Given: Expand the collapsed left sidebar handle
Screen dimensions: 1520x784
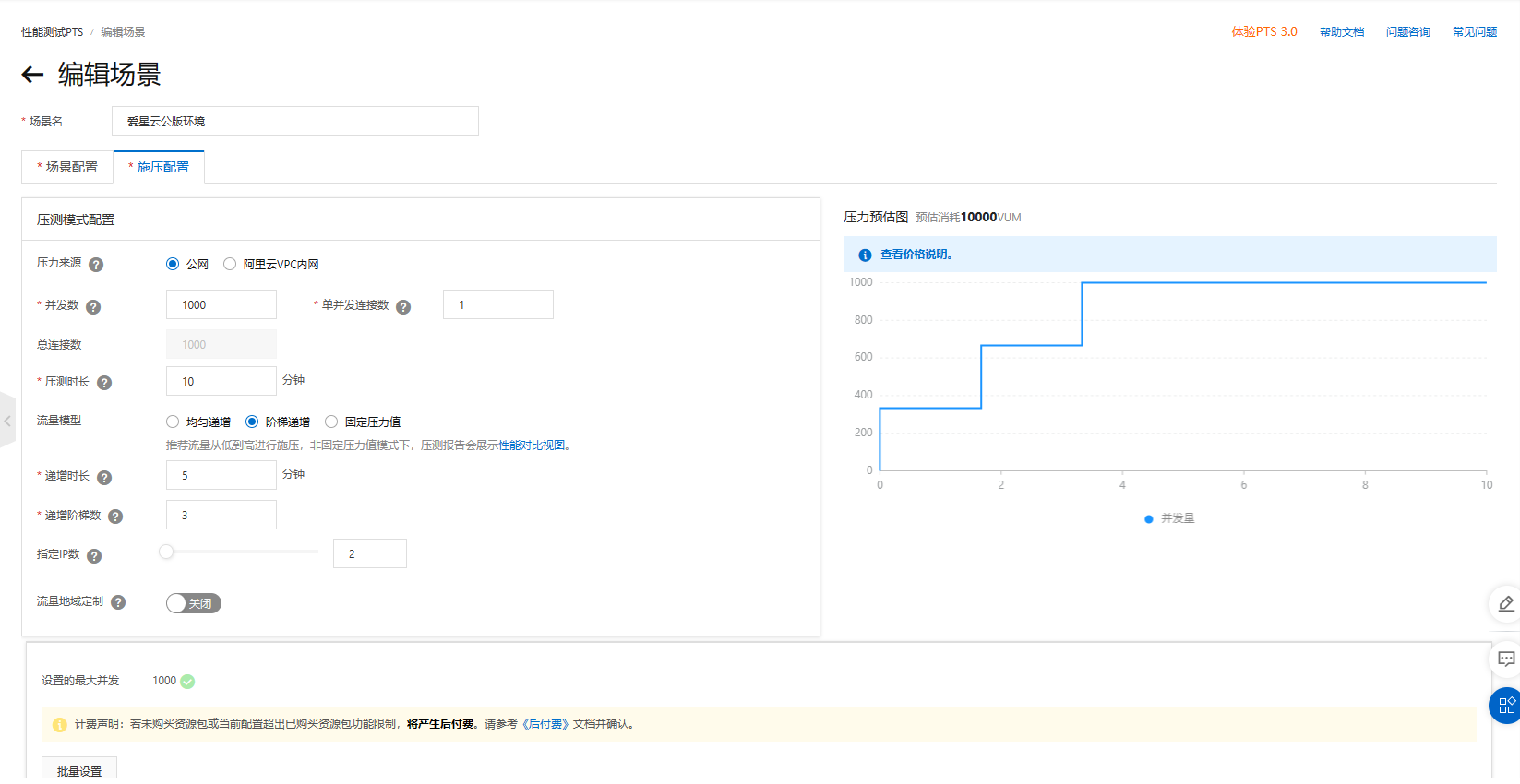Looking at the screenshot, I should (7, 421).
